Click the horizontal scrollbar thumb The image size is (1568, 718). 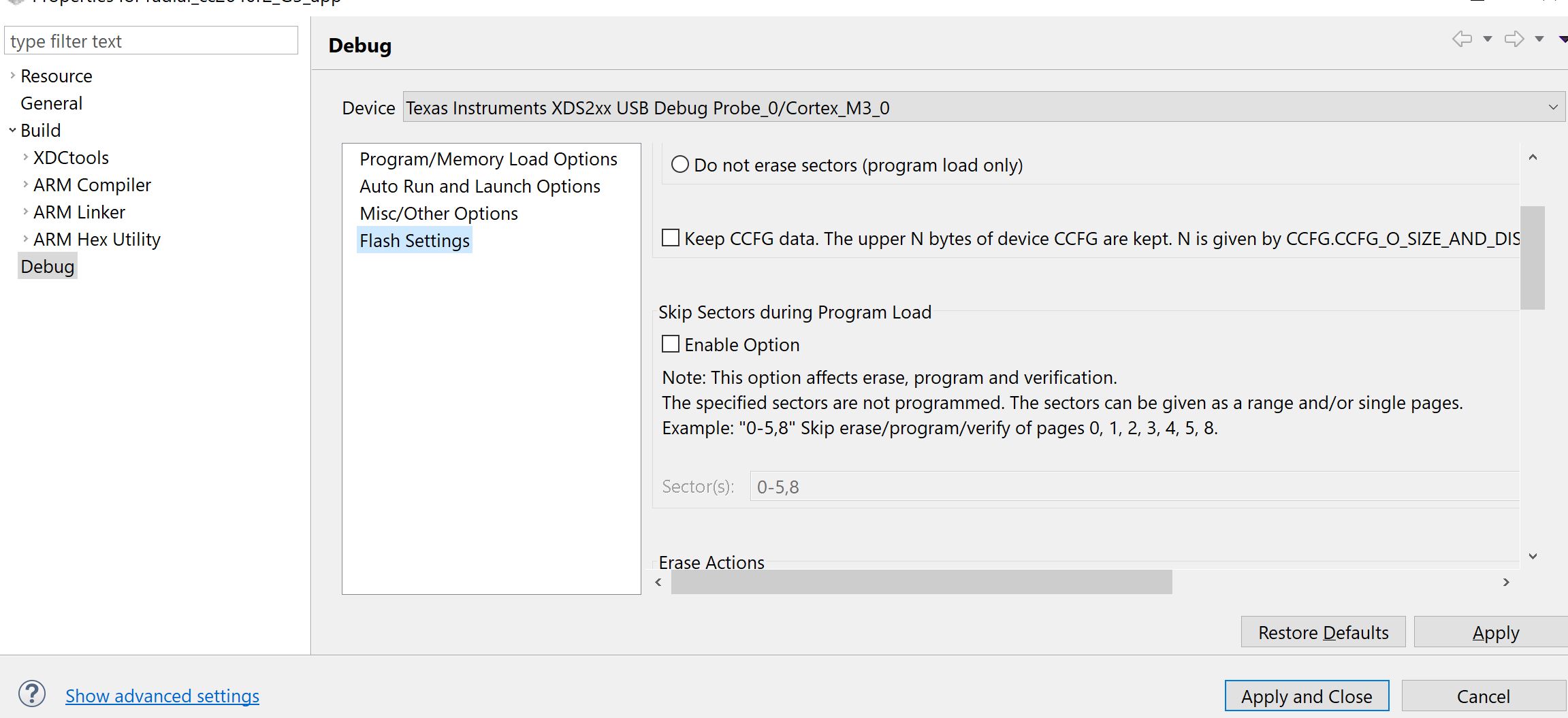921,582
